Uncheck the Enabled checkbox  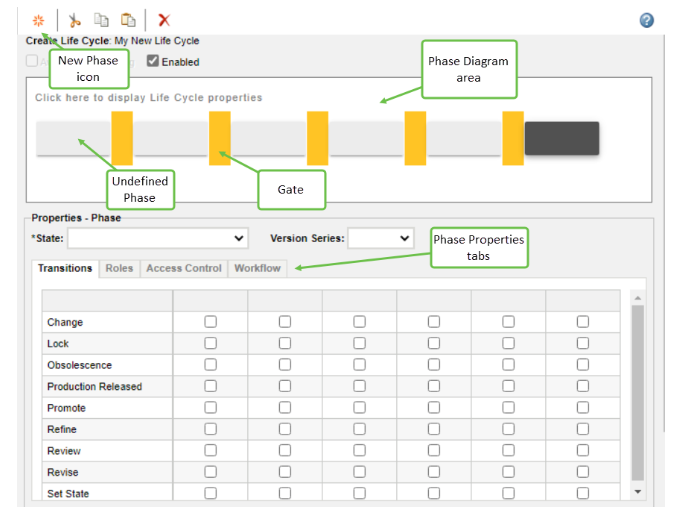click(x=153, y=61)
